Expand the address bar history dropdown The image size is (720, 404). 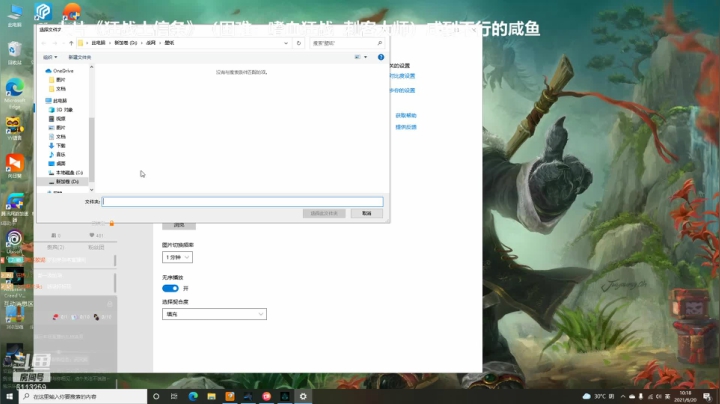(x=286, y=43)
